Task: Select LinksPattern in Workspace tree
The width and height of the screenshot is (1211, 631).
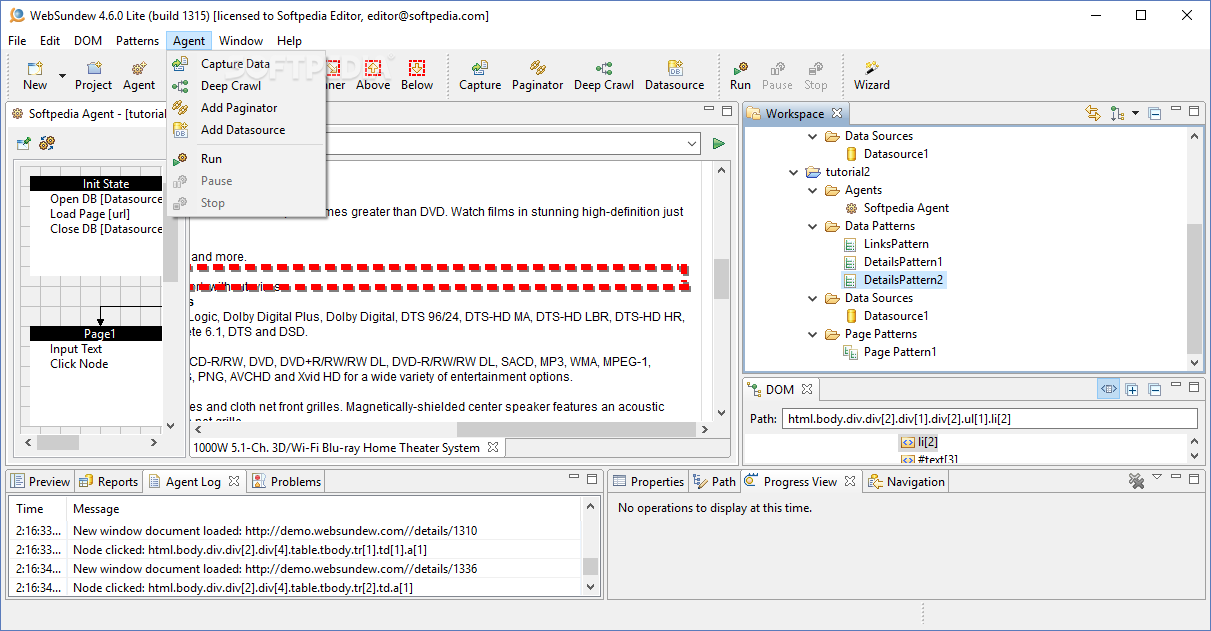Action: 896,244
